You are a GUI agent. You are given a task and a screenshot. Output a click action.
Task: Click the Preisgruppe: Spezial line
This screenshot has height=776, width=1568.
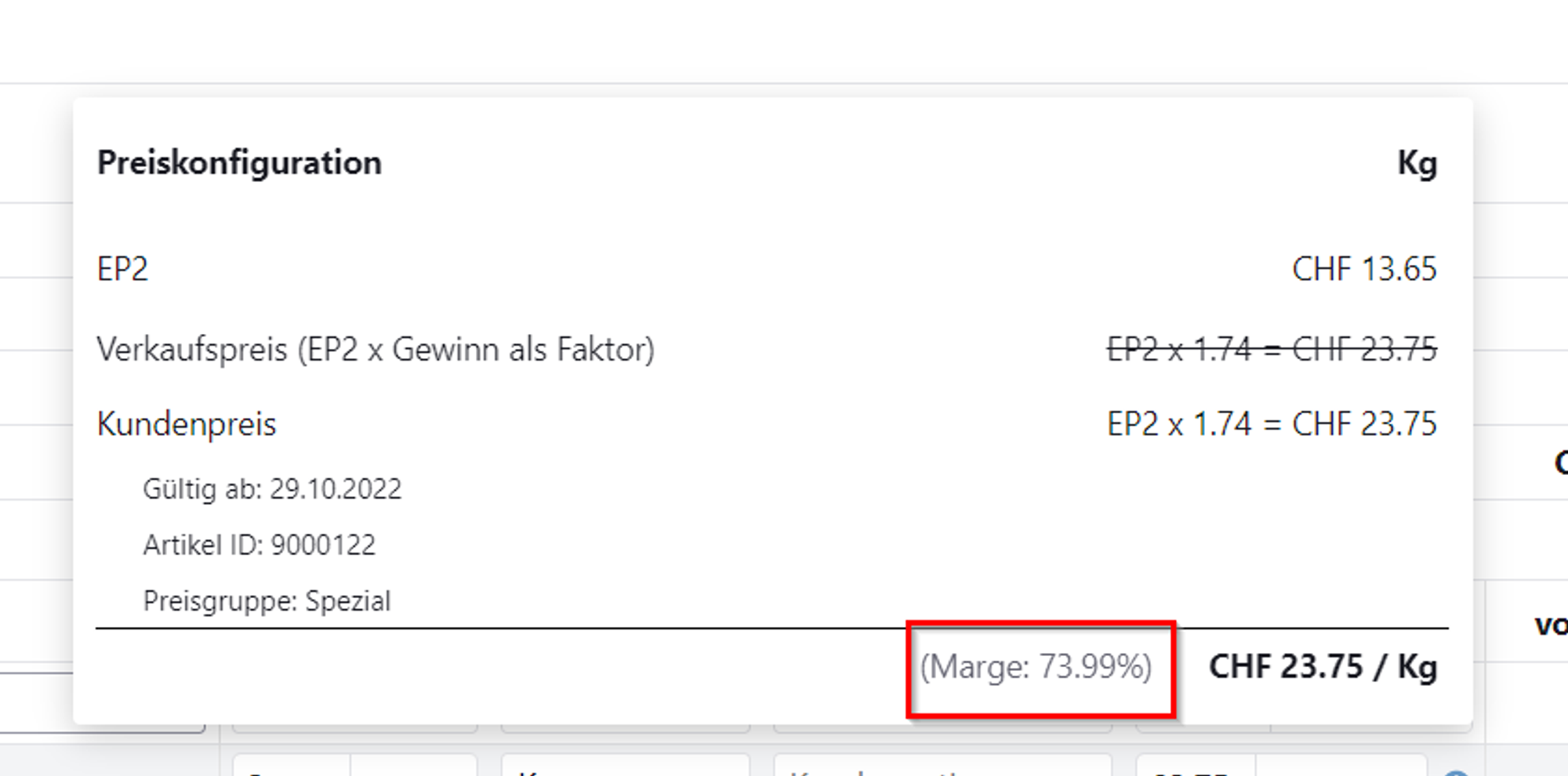267,601
